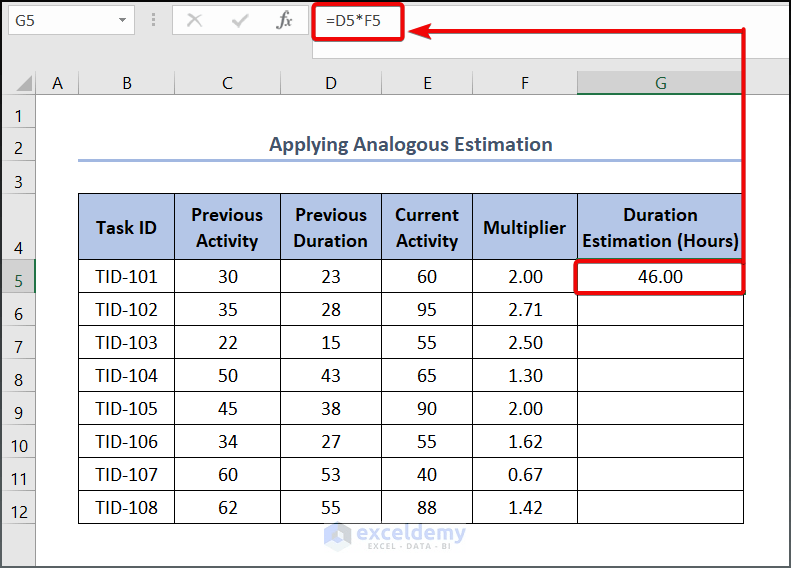
Task: Click the Enter checkmark formula bar icon
Action: click(x=240, y=21)
